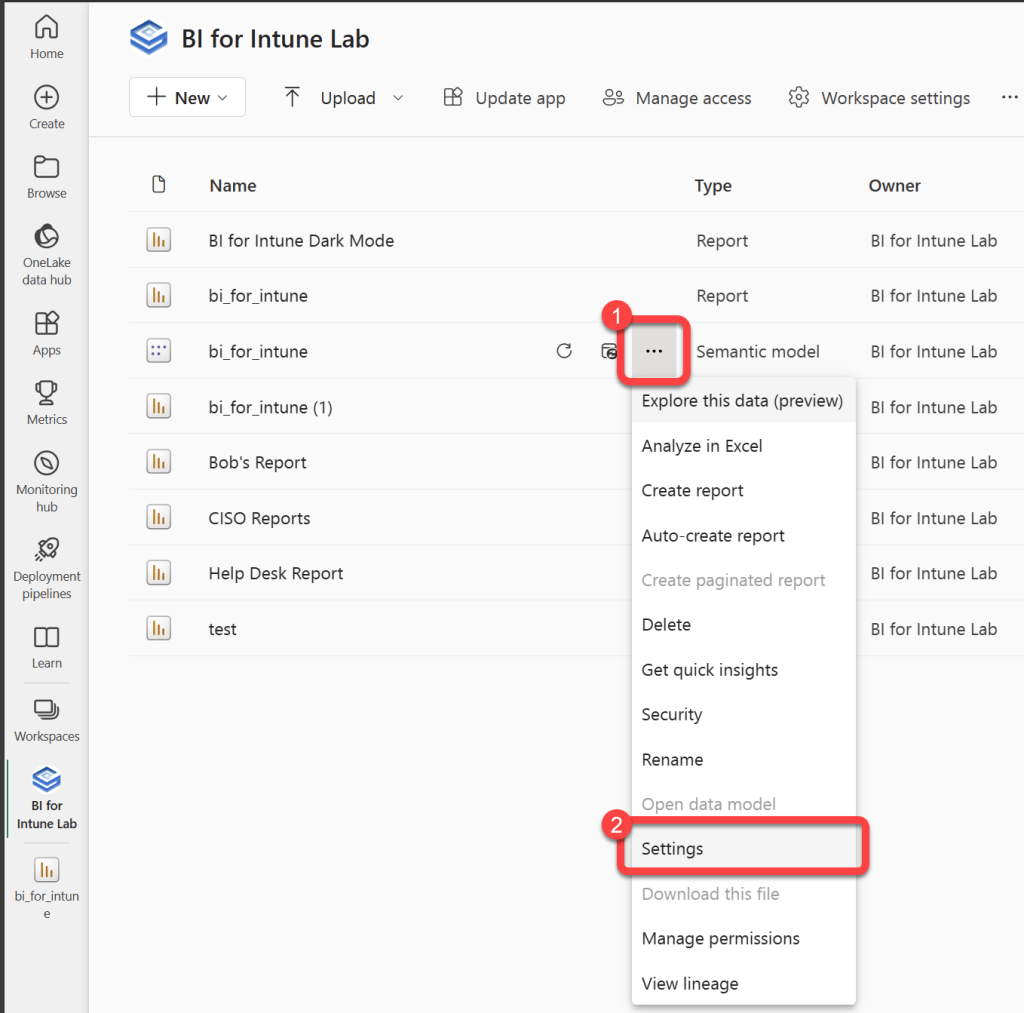Expand the Upload dropdown arrow
This screenshot has height=1013, width=1024.
(x=398, y=98)
